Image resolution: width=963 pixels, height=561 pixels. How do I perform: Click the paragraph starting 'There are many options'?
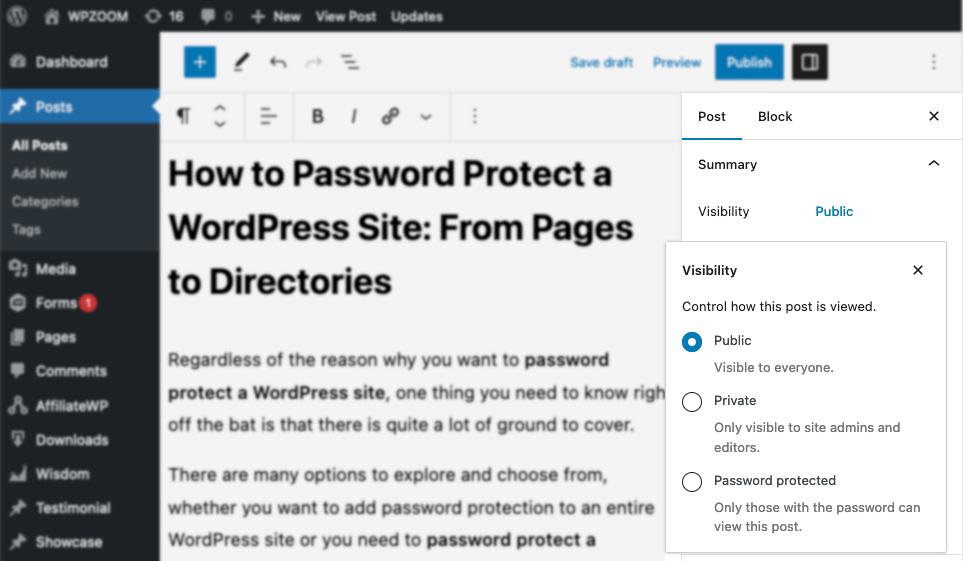pyautogui.click(x=411, y=508)
